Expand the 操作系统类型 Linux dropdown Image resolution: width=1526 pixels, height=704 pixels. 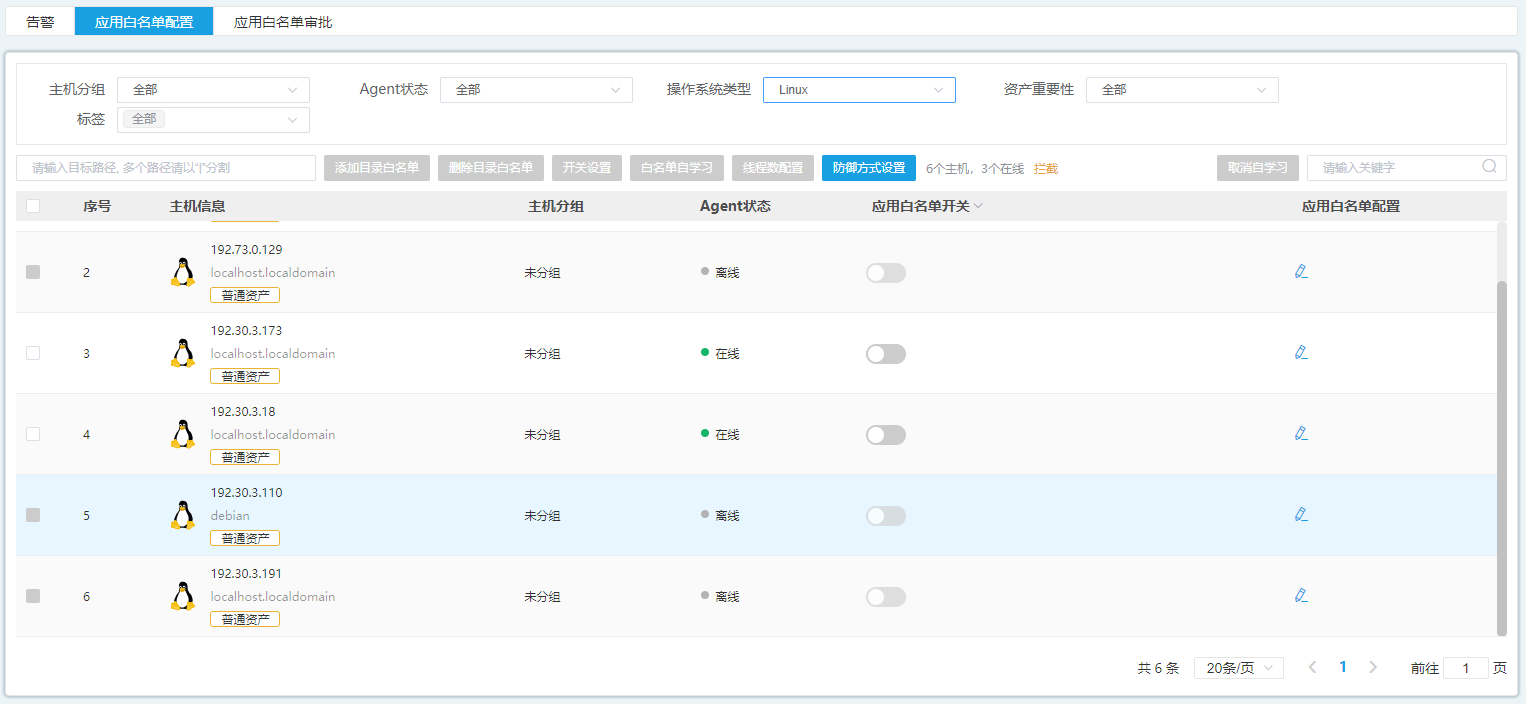click(858, 90)
